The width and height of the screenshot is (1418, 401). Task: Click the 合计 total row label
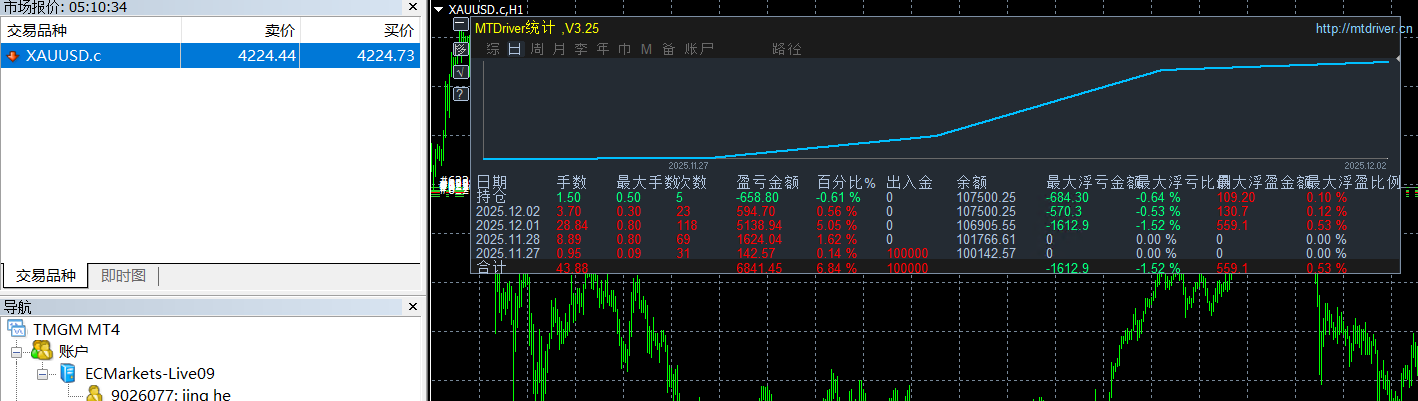[x=491, y=268]
